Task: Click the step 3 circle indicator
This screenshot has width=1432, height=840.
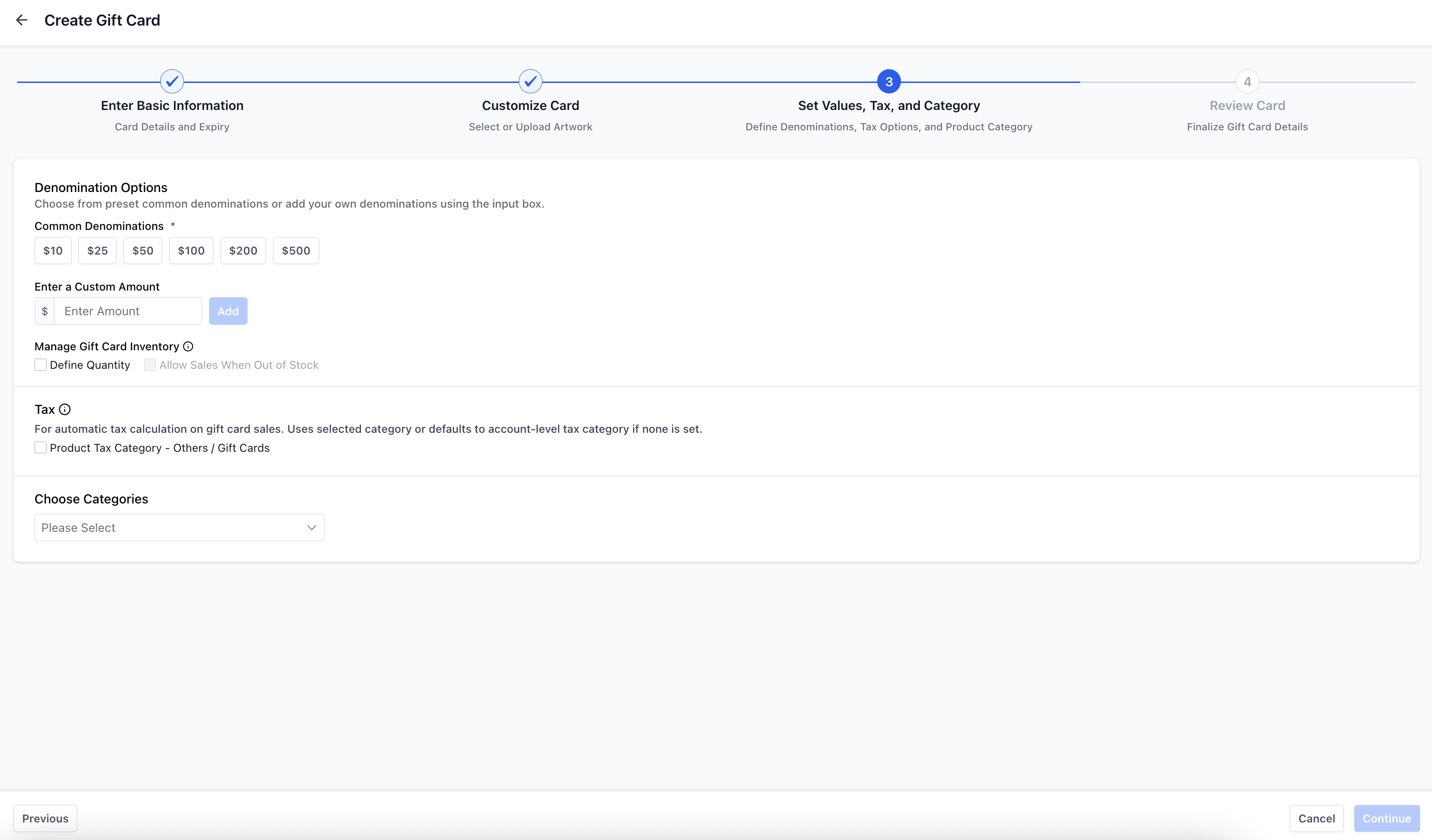Action: coord(889,82)
